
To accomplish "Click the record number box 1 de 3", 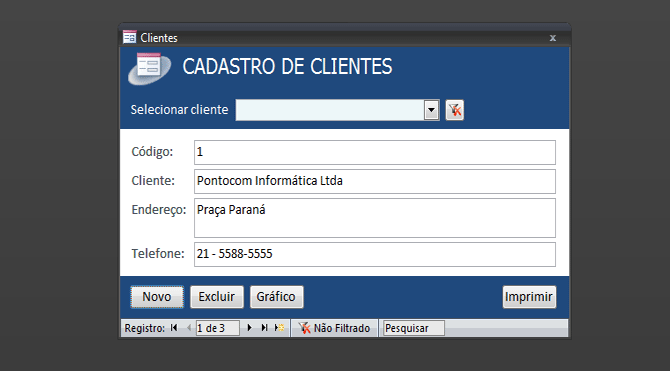I will (217, 328).
